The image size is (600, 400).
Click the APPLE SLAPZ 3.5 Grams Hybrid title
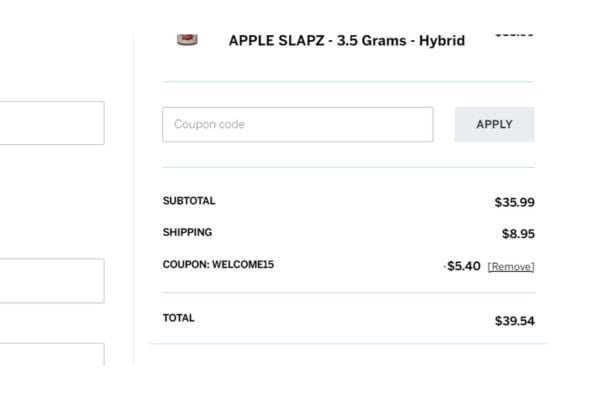(347, 41)
